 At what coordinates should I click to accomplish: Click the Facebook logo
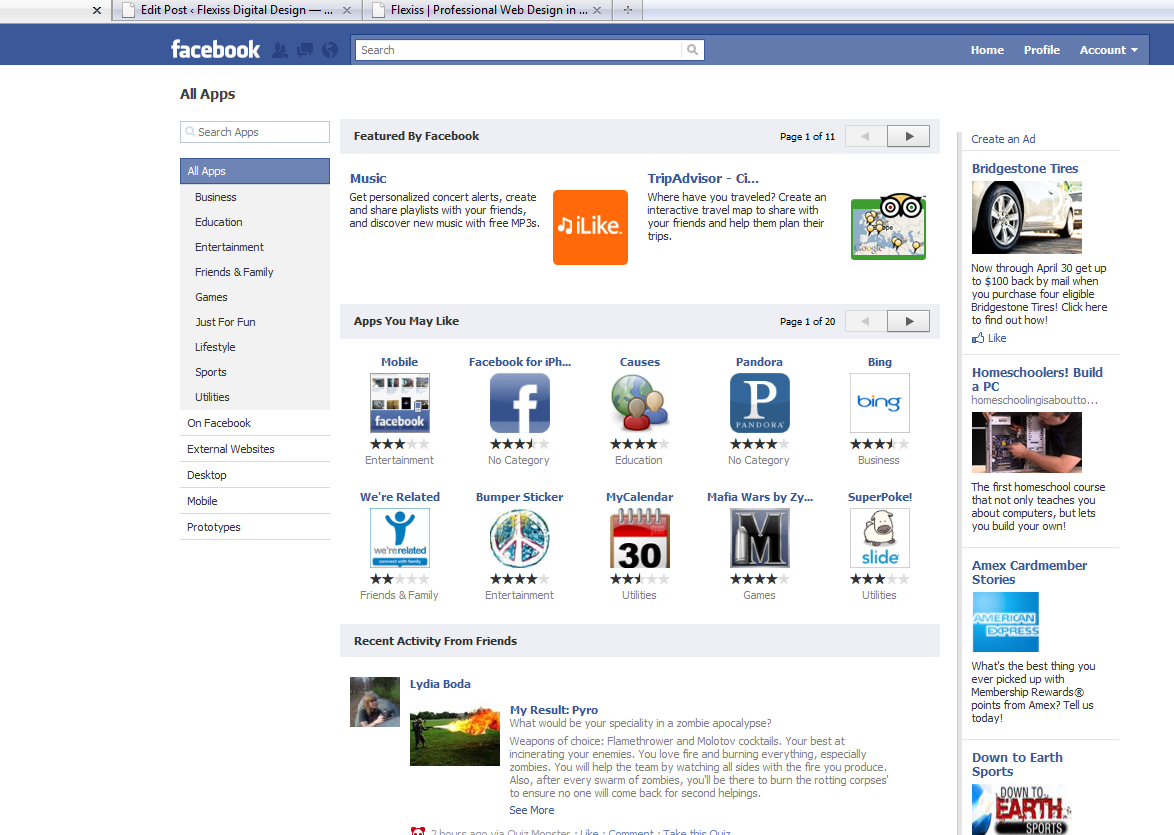pyautogui.click(x=215, y=49)
